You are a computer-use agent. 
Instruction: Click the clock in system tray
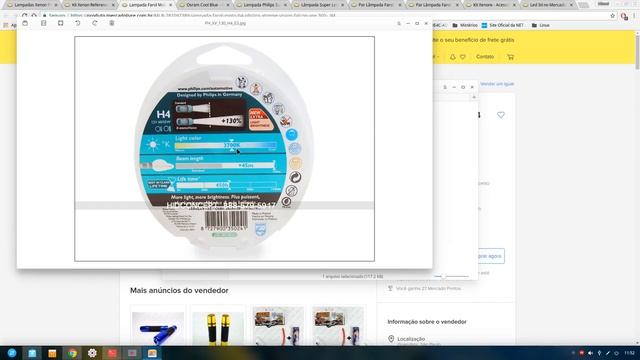629,353
